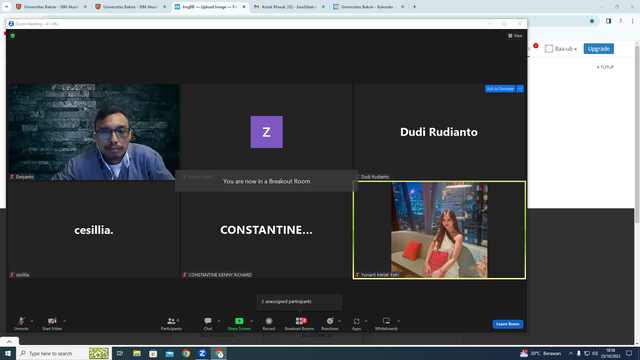The height and width of the screenshot is (360, 640).
Task: Switch to second Universitas Bakrie SIM Akademik tab
Action: (x=130, y=7)
